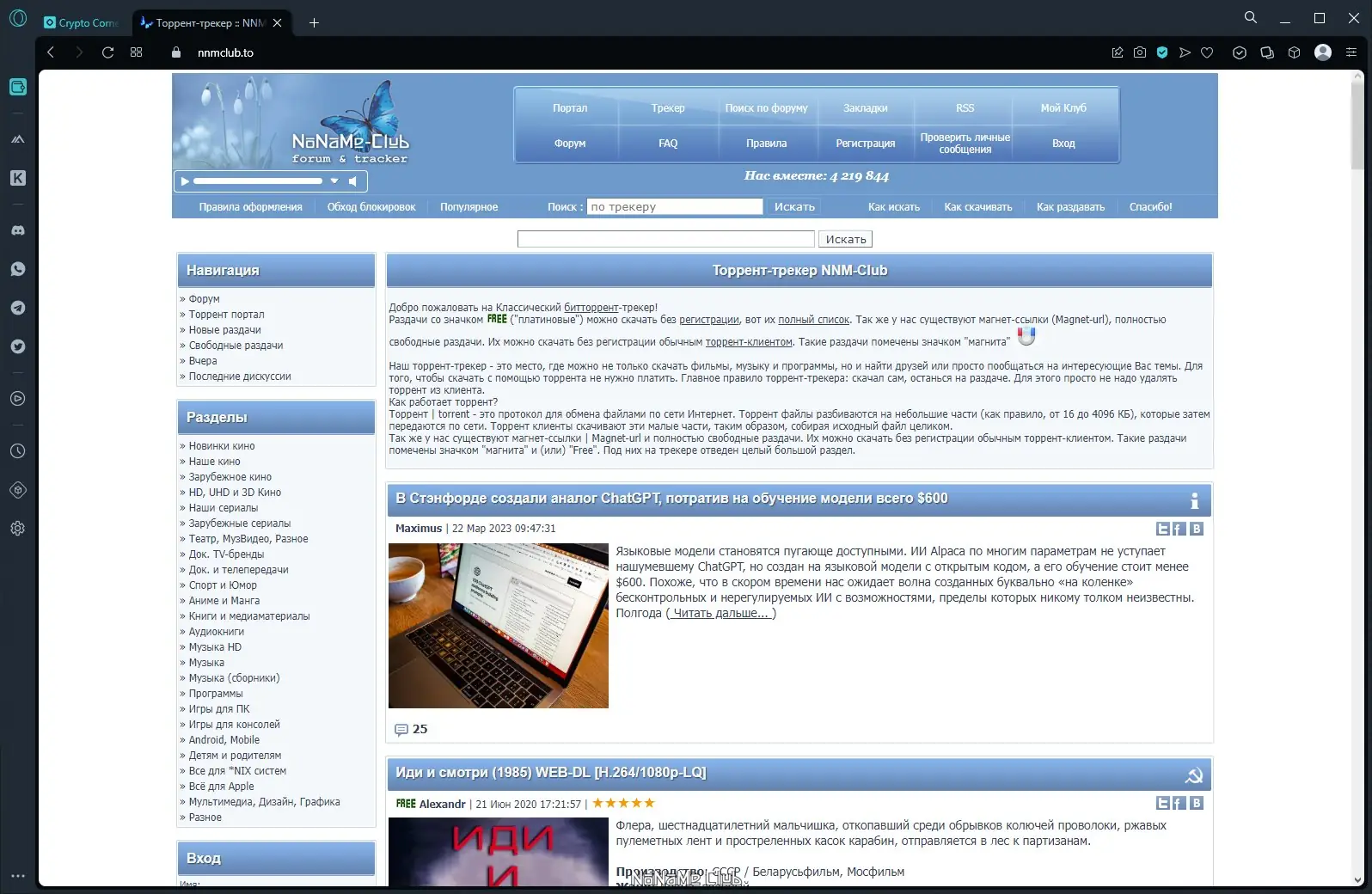The height and width of the screenshot is (894, 1372).
Task: Open the Crypto Wallet sidebar panel
Action: click(x=17, y=87)
